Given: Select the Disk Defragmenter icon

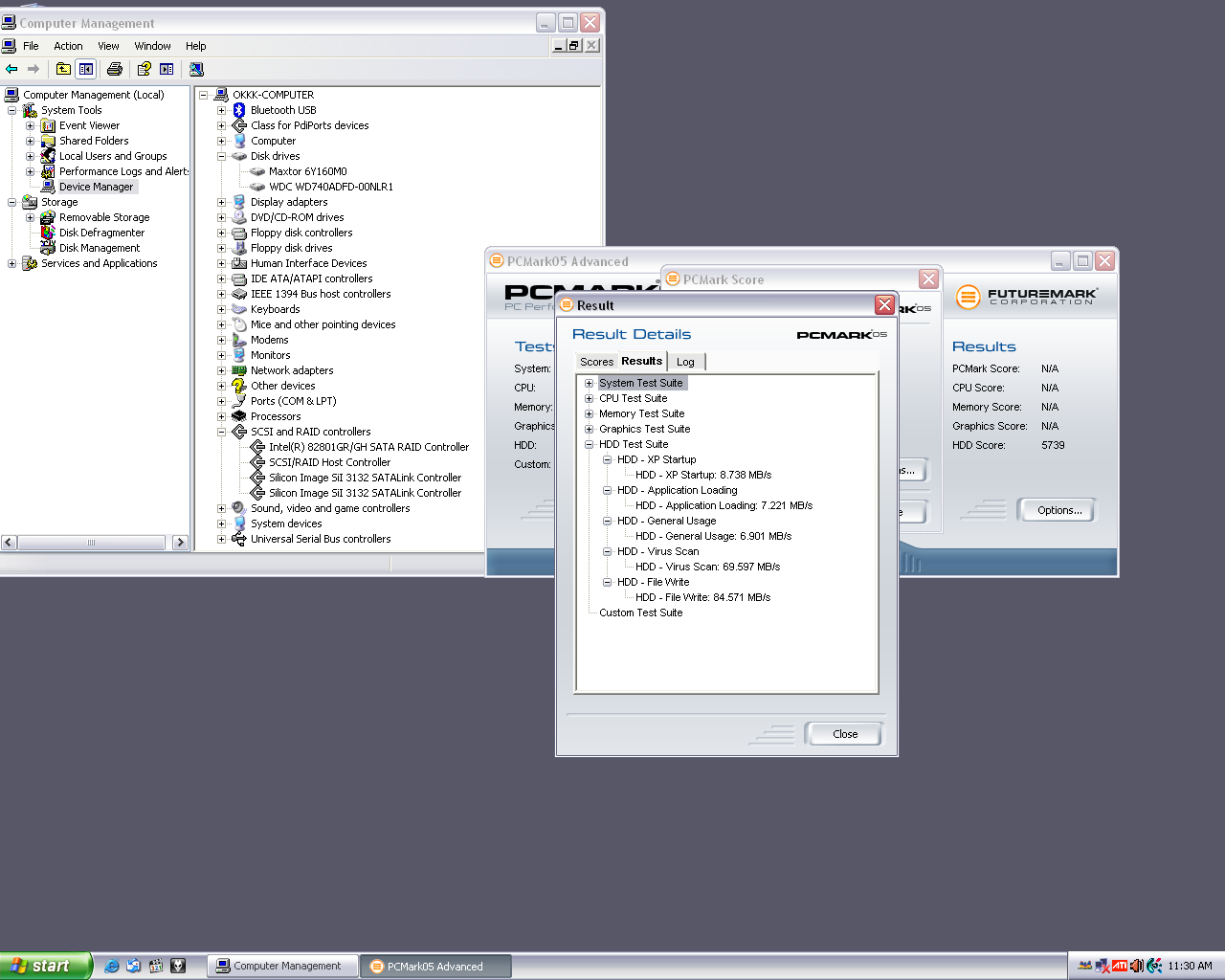Looking at the screenshot, I should pos(48,233).
